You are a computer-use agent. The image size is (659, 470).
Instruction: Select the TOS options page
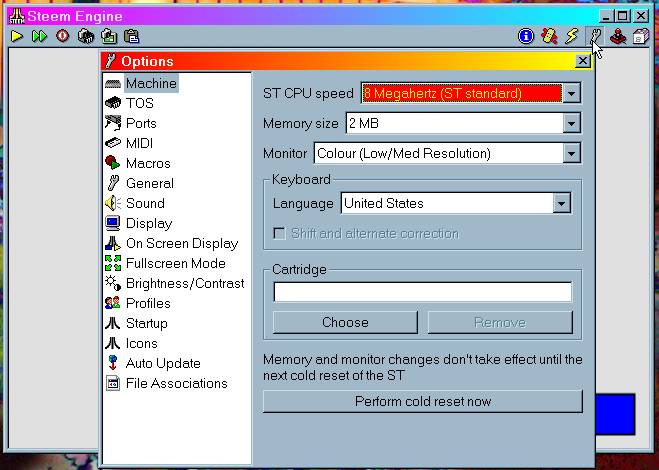point(140,103)
